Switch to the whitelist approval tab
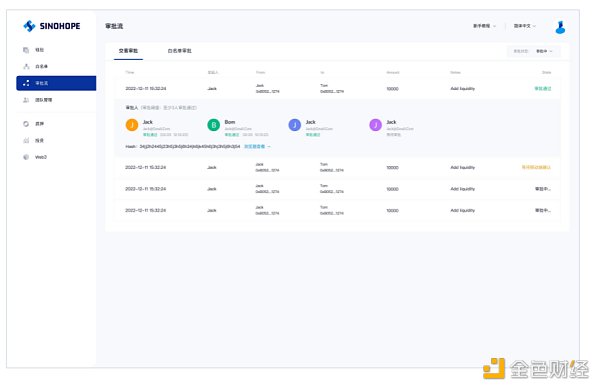This screenshot has width=600, height=390. click(179, 51)
